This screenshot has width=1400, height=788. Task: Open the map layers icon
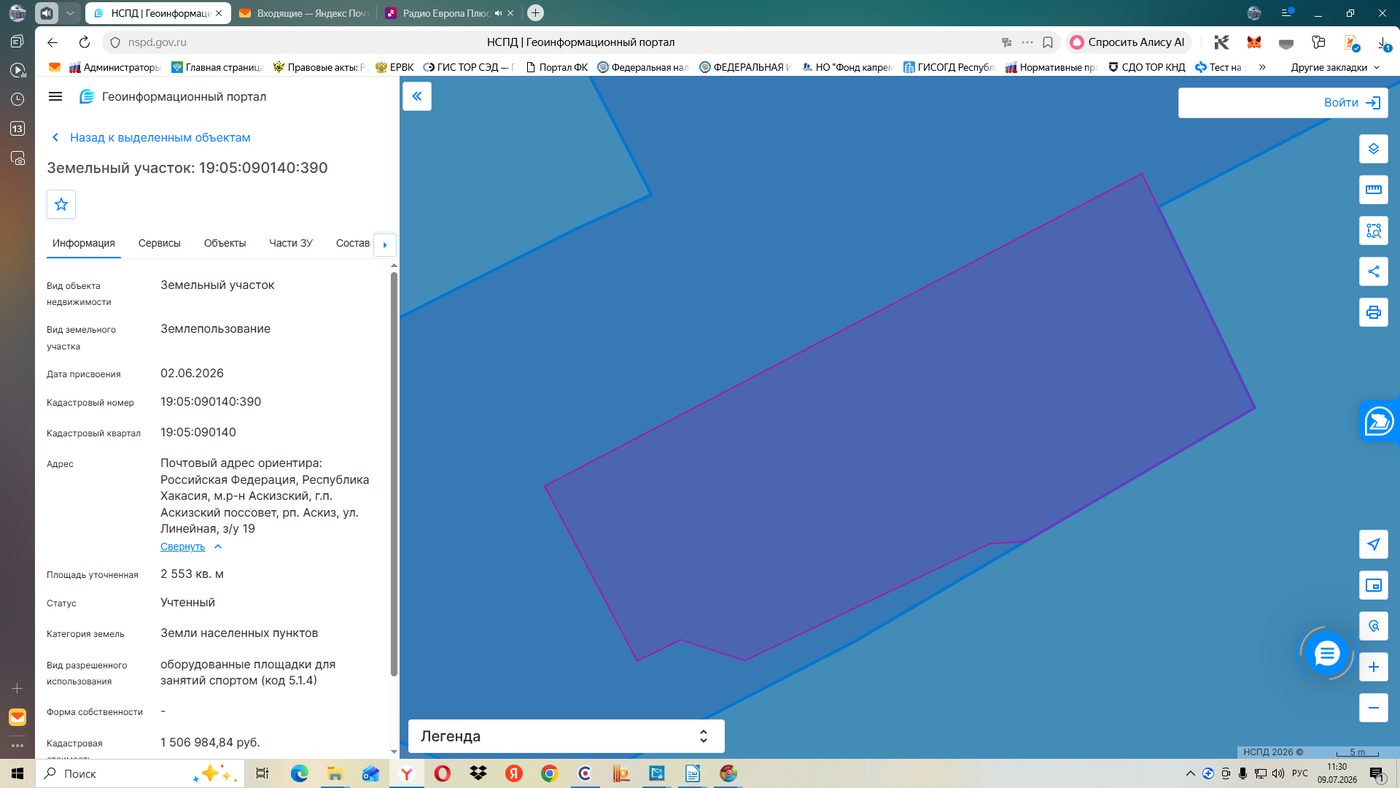point(1373,149)
